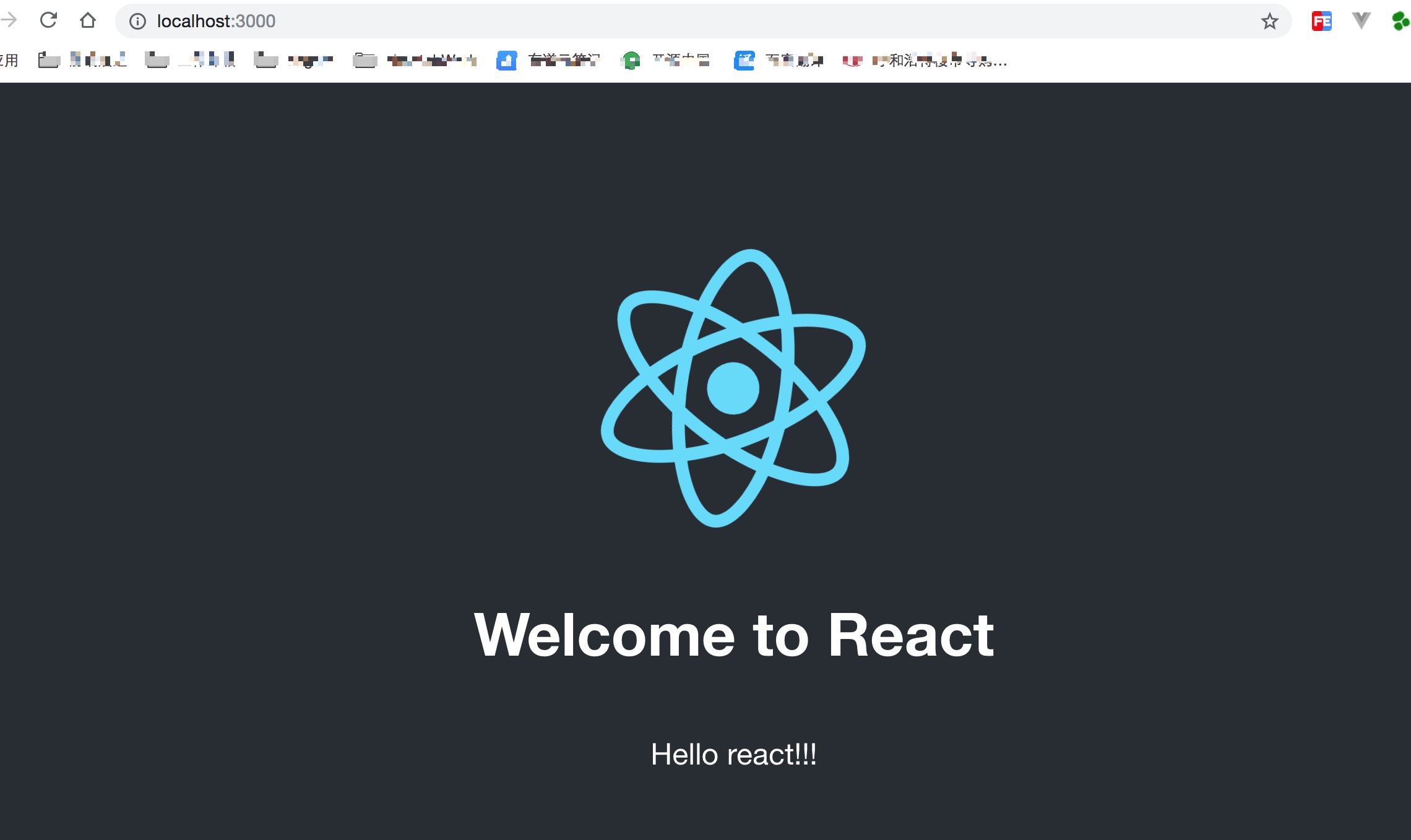The height and width of the screenshot is (840, 1411).
Task: Click the browser reload button
Action: [x=48, y=20]
